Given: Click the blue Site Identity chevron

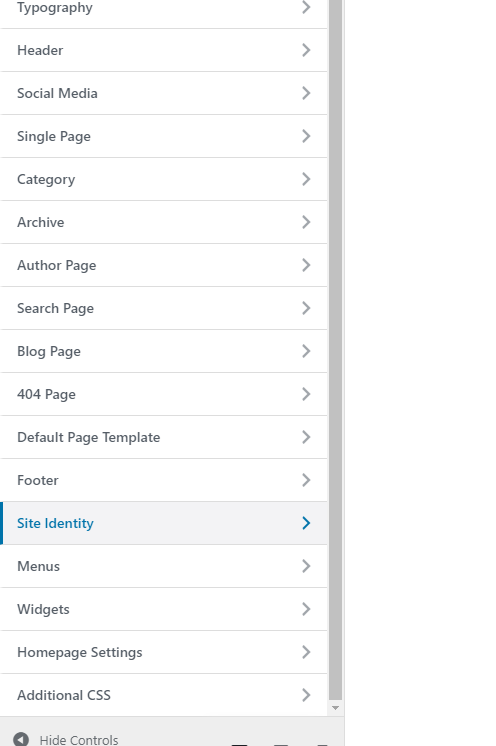Looking at the screenshot, I should click(x=306, y=523).
